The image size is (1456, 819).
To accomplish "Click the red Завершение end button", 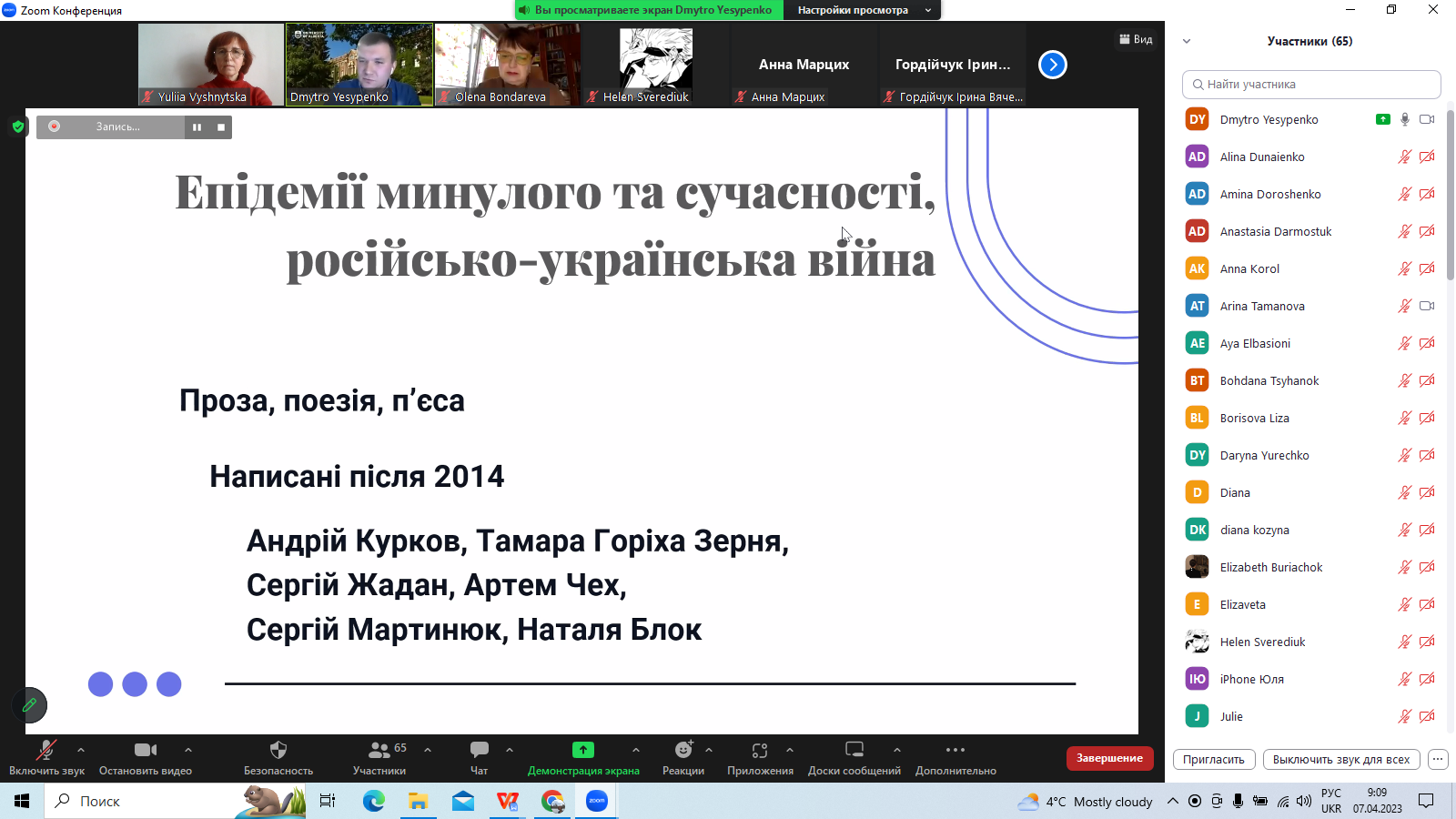I will [1109, 758].
